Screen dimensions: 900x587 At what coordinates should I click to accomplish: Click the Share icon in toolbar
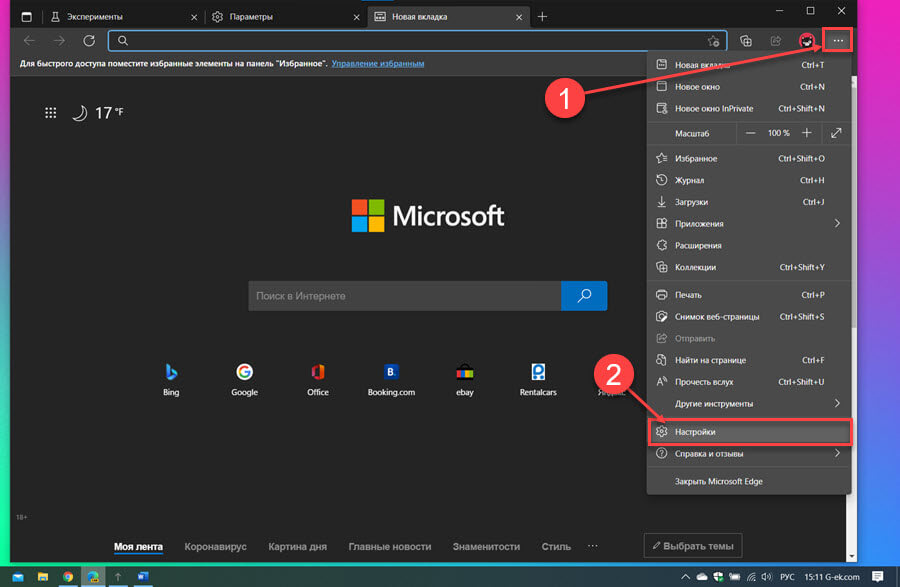(x=776, y=41)
